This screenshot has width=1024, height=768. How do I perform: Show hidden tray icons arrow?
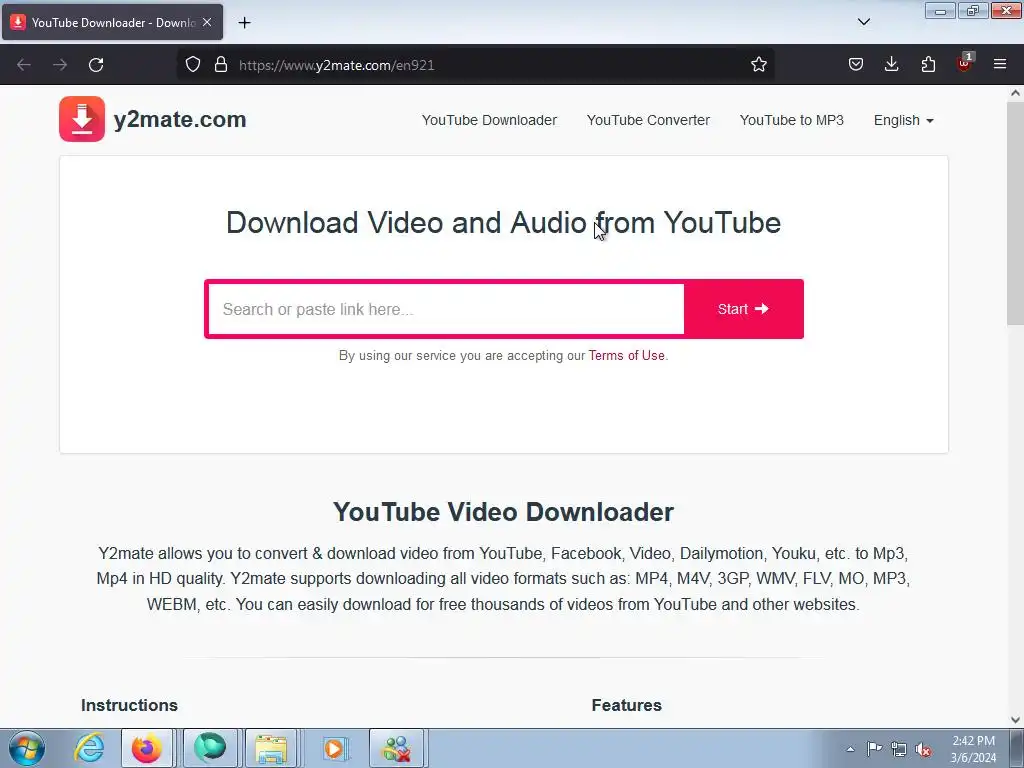click(850, 749)
